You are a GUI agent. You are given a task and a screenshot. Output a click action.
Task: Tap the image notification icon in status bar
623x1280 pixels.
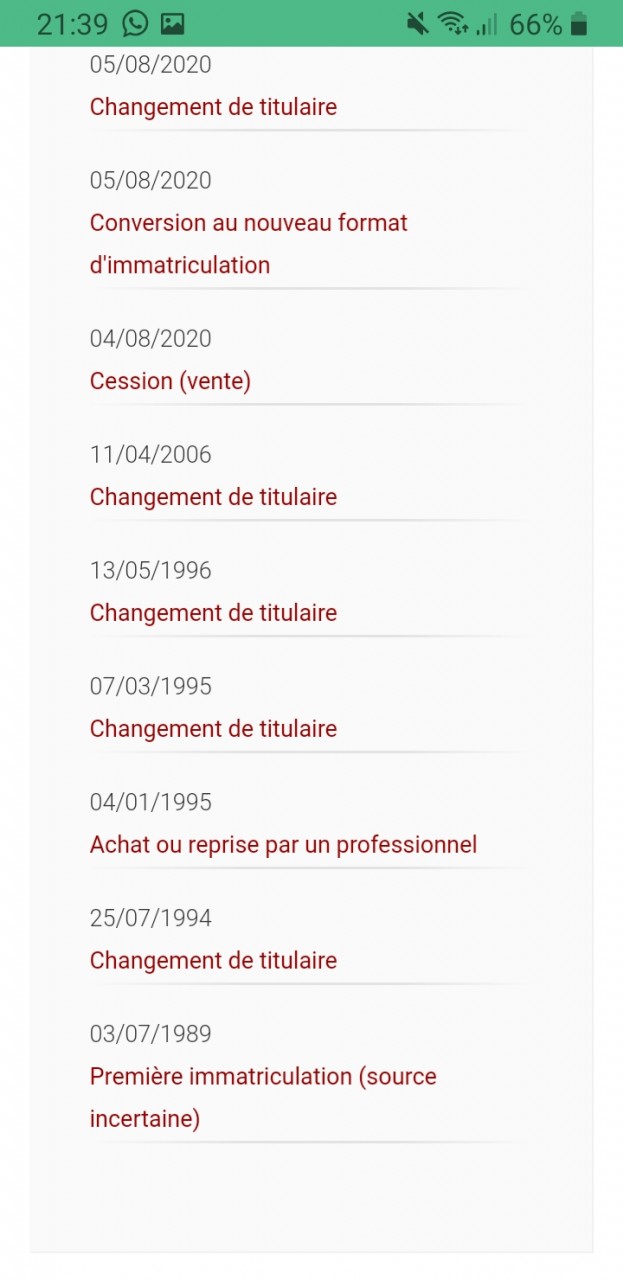click(x=172, y=24)
